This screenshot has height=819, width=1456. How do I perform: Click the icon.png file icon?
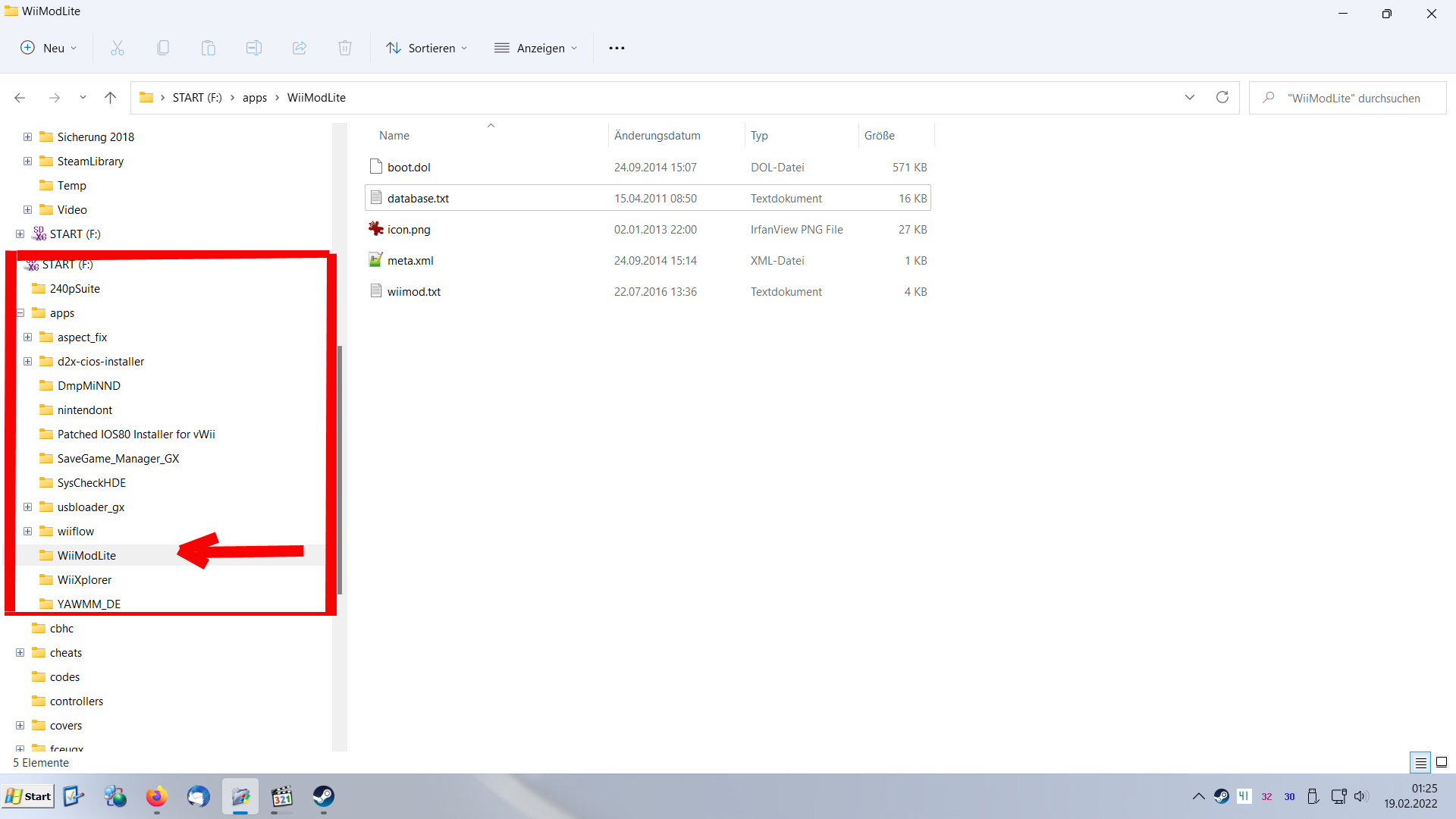pos(376,229)
